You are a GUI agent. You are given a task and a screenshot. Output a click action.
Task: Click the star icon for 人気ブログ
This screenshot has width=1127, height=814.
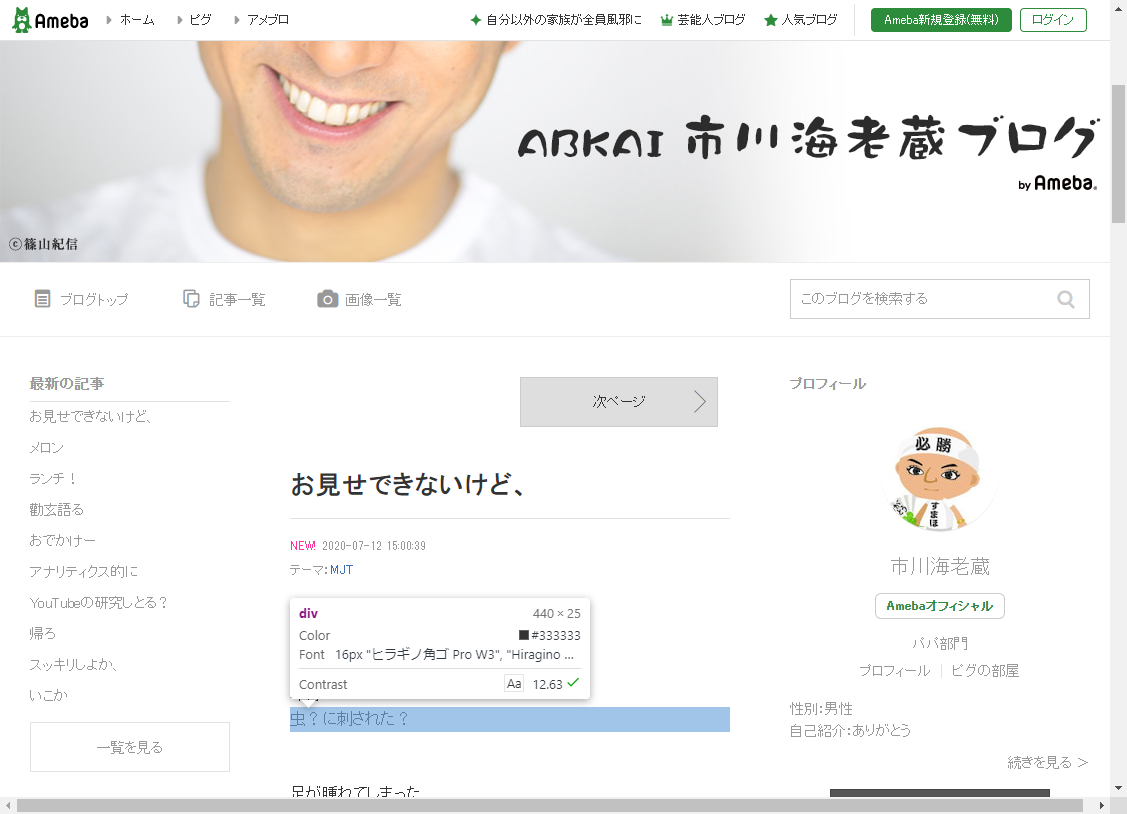pyautogui.click(x=770, y=20)
